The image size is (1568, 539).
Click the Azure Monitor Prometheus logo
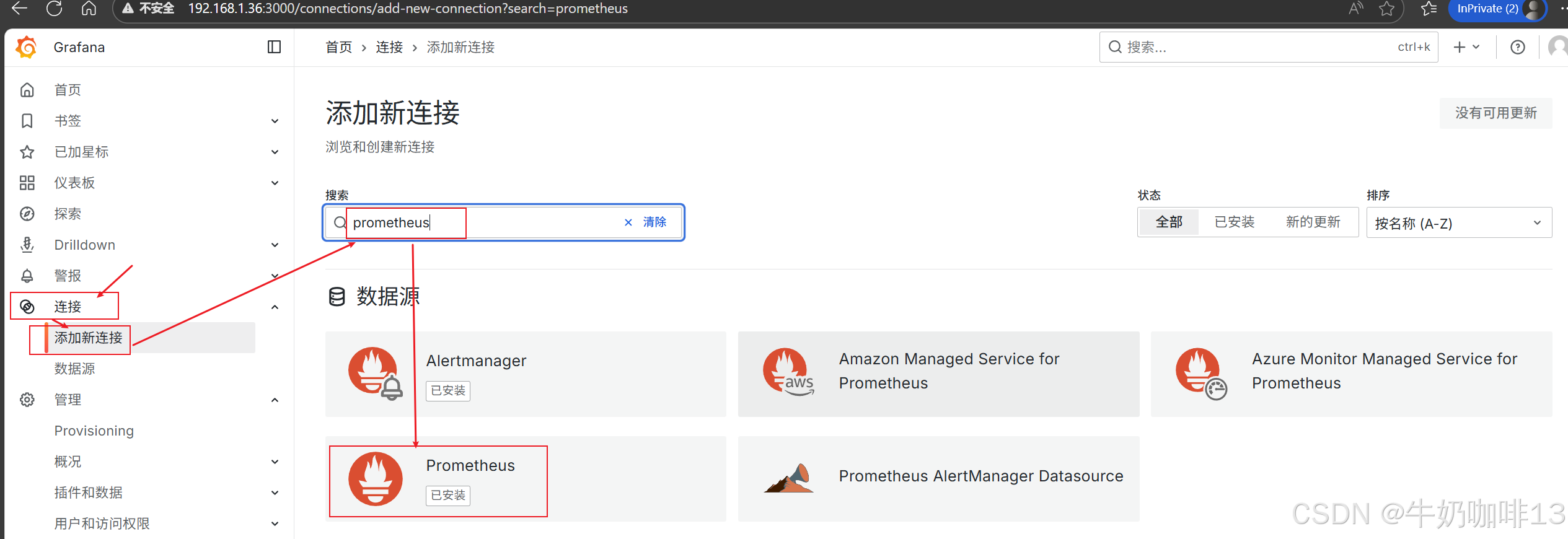point(1201,374)
